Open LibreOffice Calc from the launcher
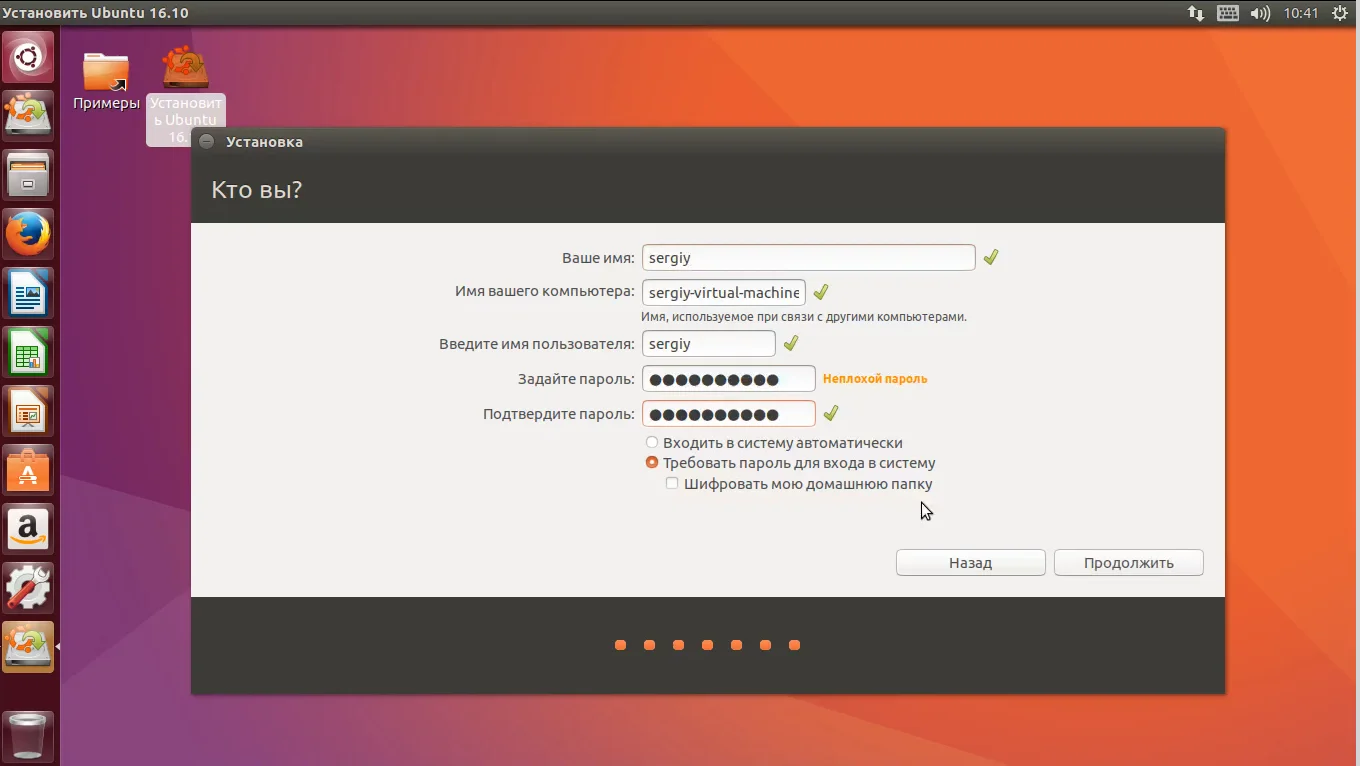This screenshot has height=766, width=1360. coord(28,352)
